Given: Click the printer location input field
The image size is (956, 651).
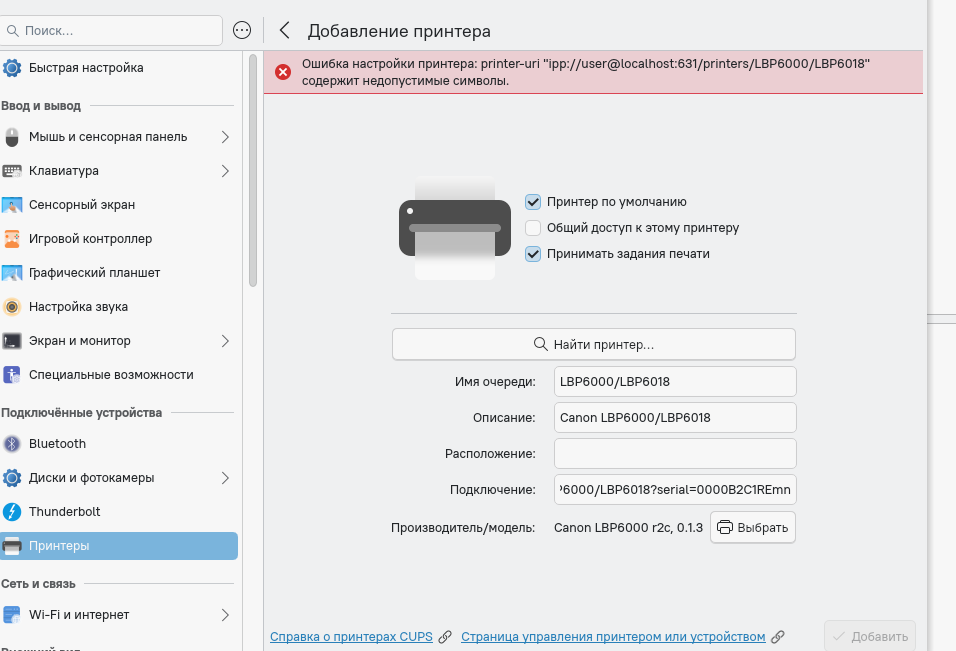Looking at the screenshot, I should (x=675, y=453).
